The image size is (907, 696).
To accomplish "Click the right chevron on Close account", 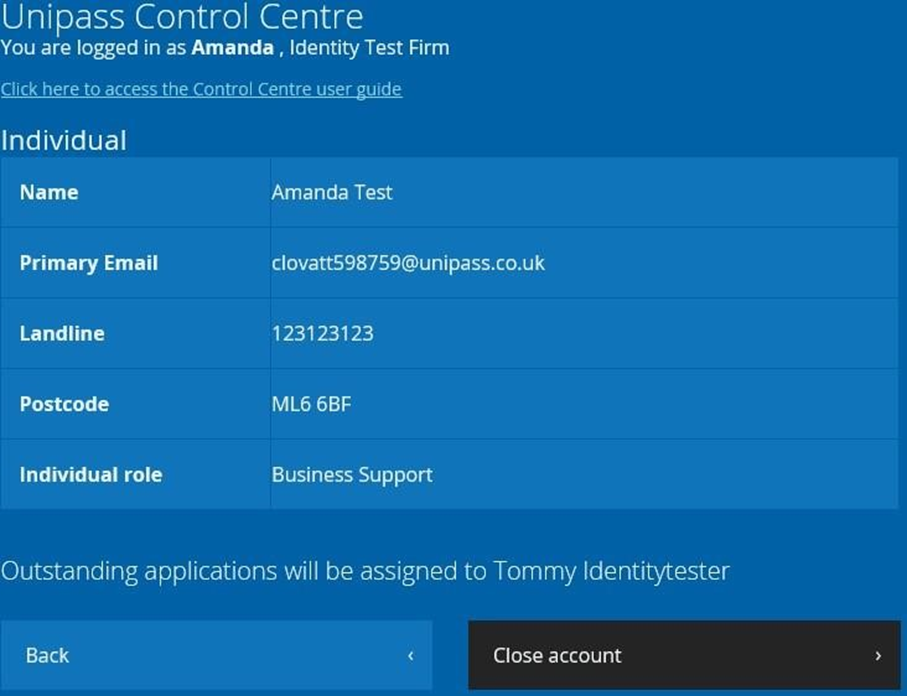I will [878, 656].
